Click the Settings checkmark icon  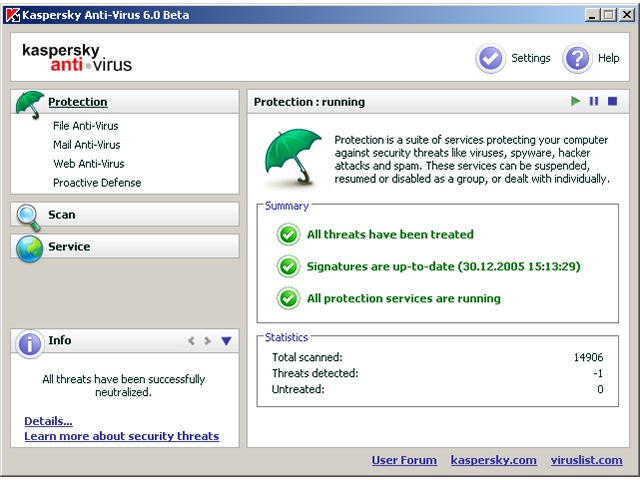tap(490, 58)
